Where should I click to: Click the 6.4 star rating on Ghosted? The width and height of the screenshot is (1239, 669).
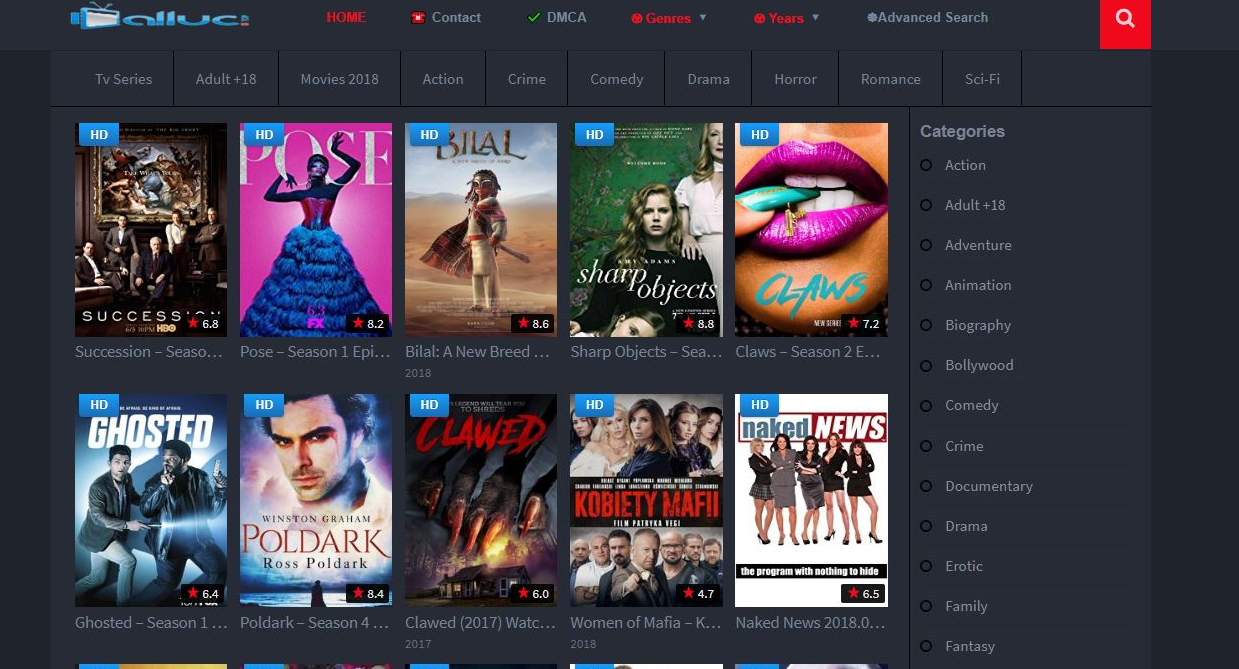pyautogui.click(x=202, y=594)
